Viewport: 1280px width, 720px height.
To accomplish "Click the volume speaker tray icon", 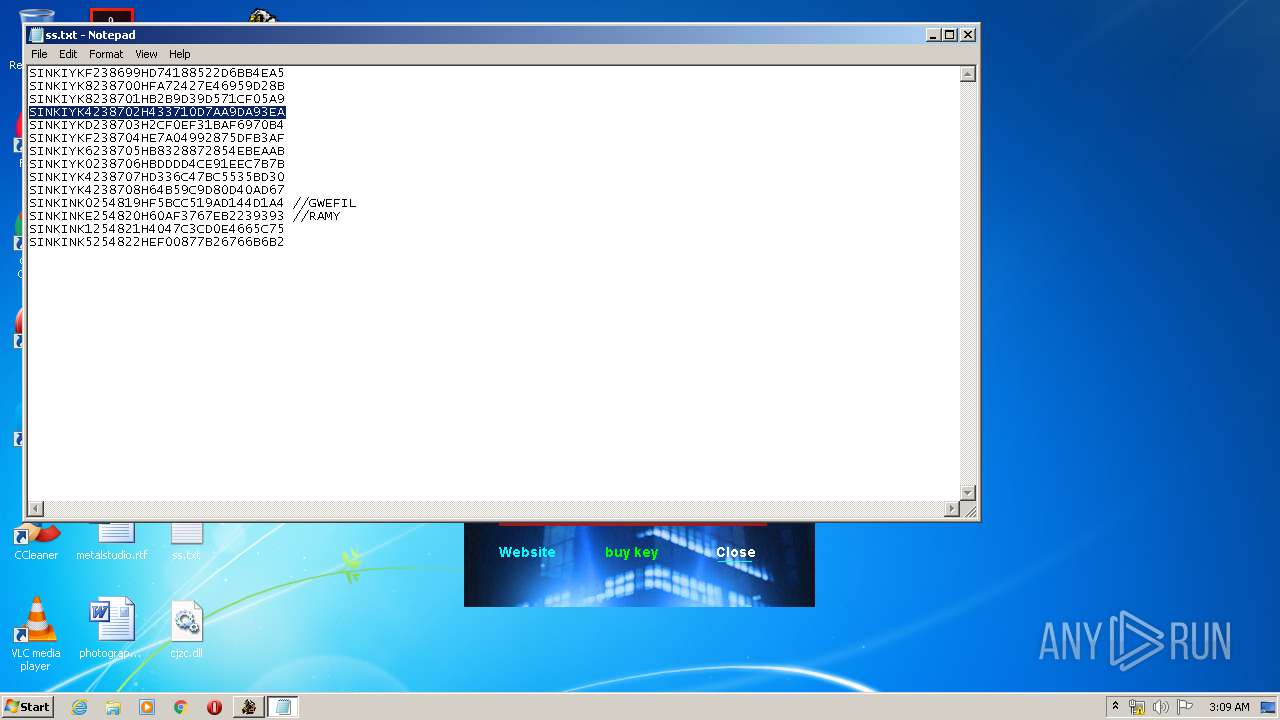I will click(1161, 707).
